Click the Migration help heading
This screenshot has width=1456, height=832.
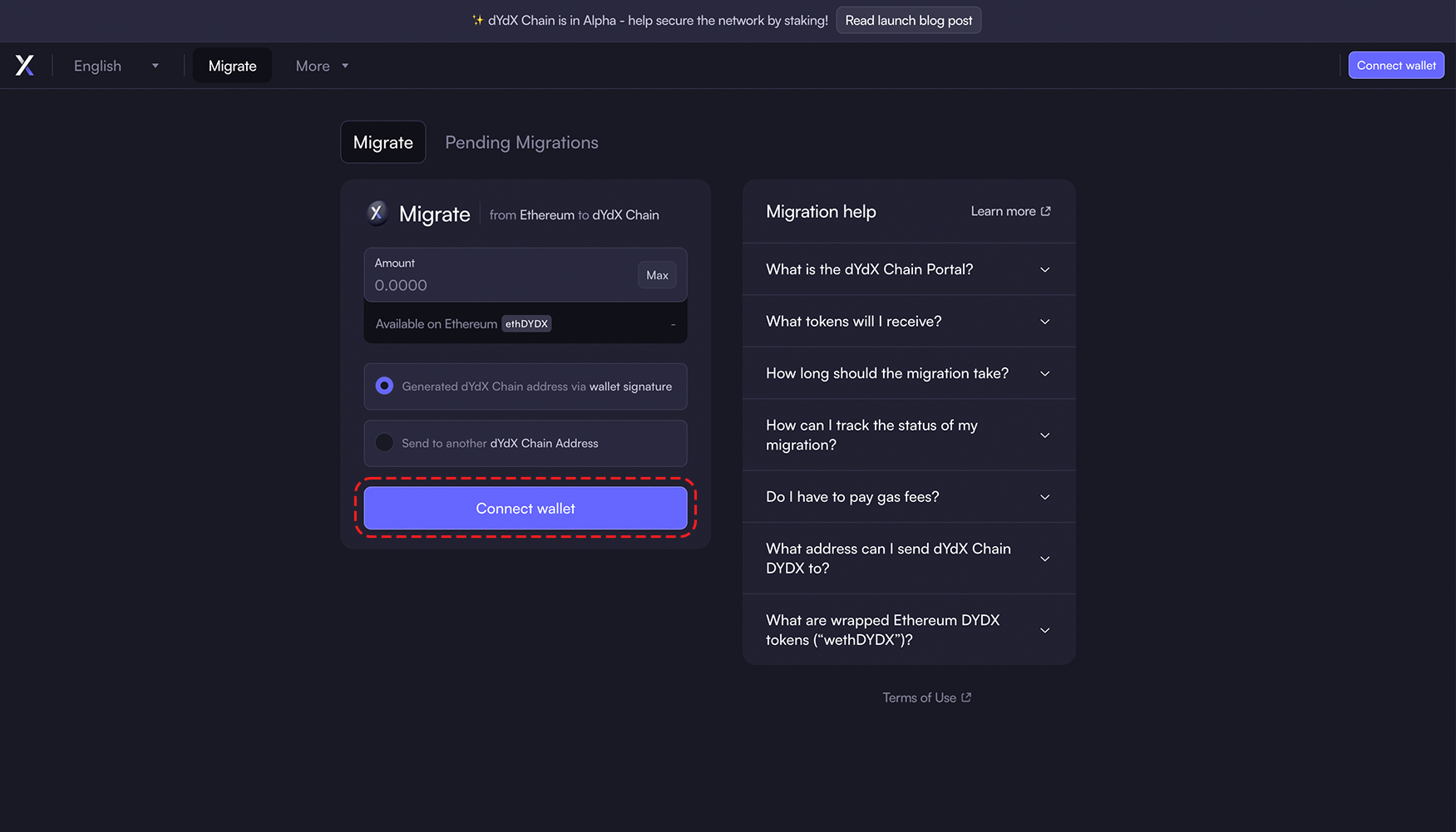coord(821,212)
